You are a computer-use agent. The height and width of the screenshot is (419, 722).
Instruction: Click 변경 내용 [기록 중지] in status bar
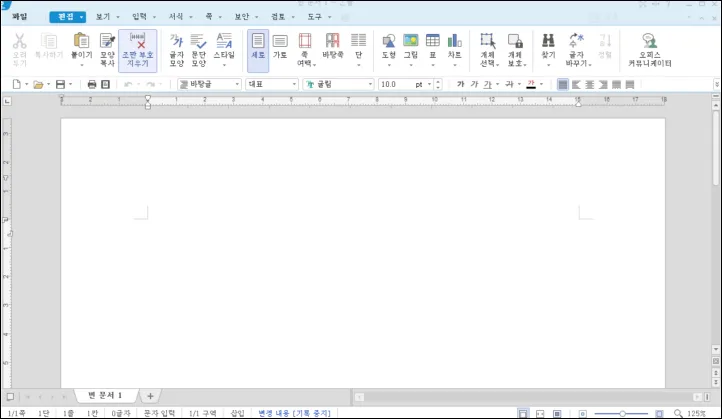pos(294,413)
